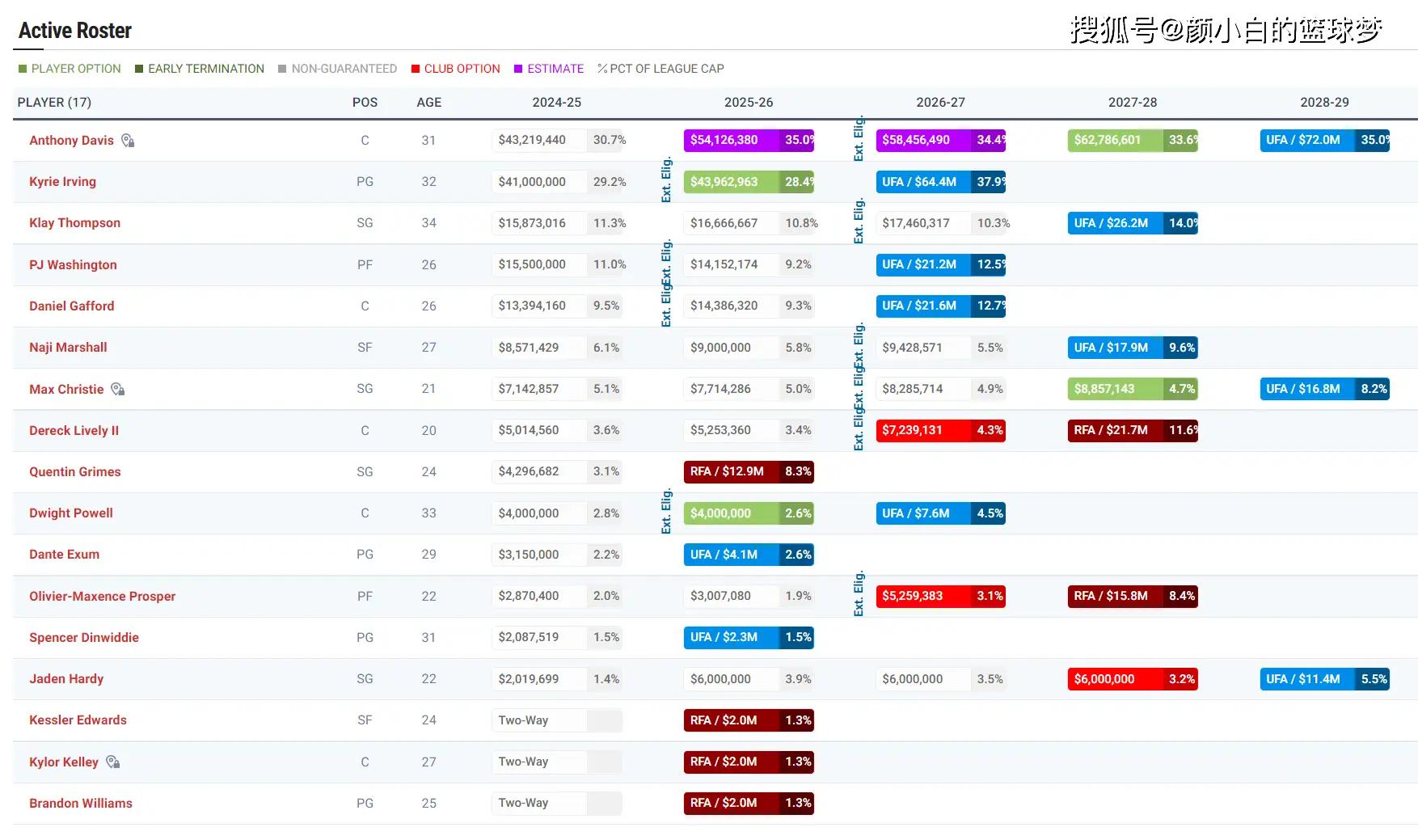Click Quentin Grimes' RFA / $12.9M cell
Image resolution: width=1418 pixels, height=840 pixels.
(x=748, y=472)
